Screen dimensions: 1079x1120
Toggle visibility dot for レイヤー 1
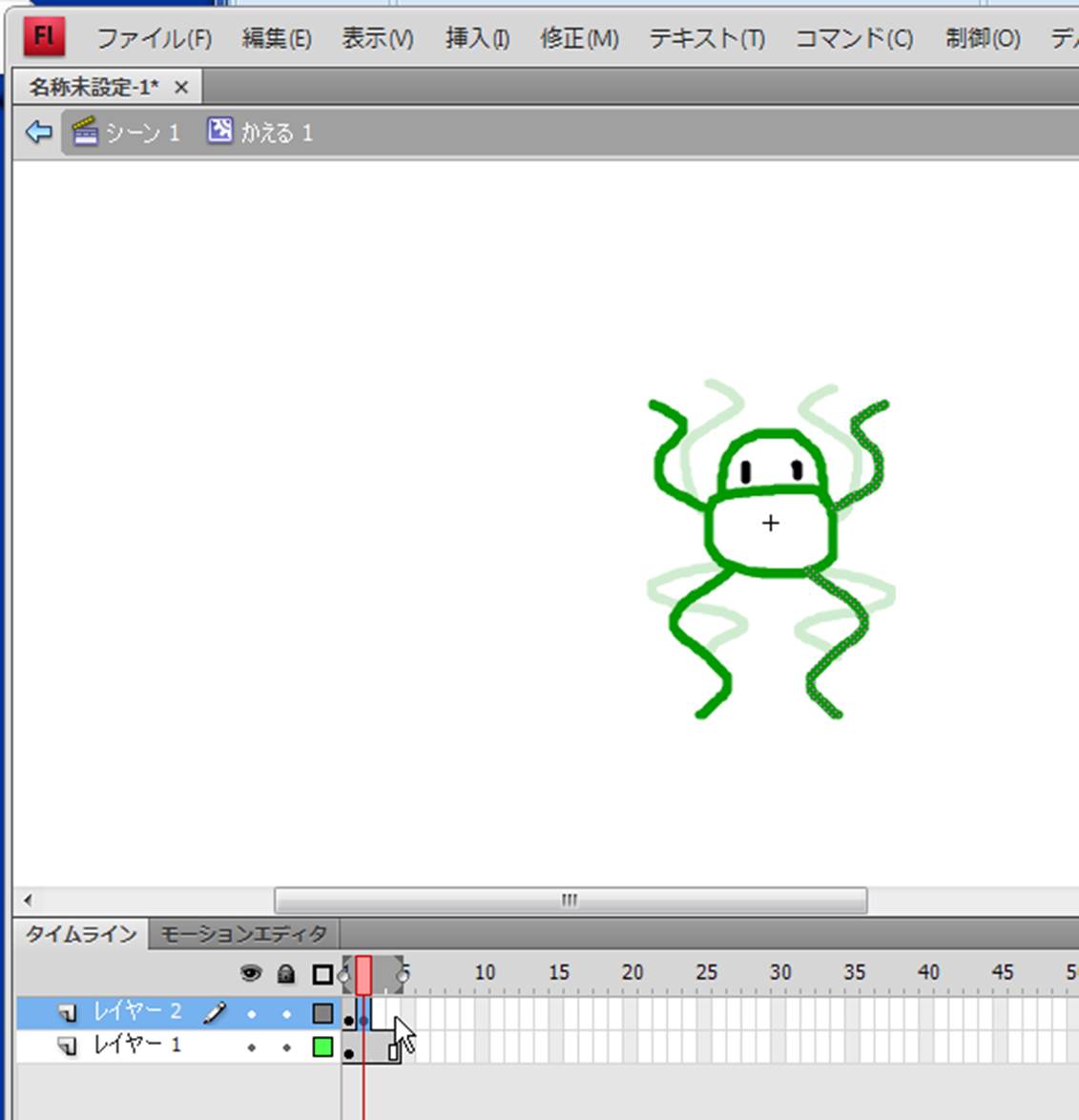click(x=251, y=1047)
